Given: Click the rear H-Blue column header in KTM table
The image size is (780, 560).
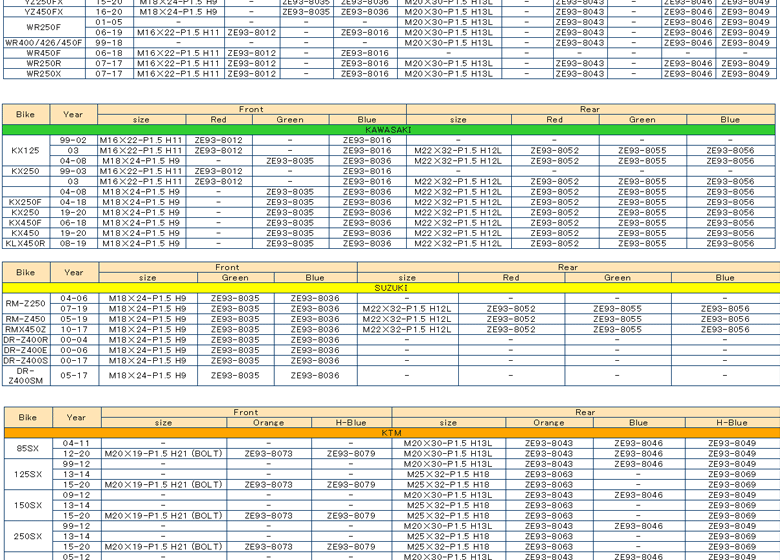Looking at the screenshot, I should (732, 423).
